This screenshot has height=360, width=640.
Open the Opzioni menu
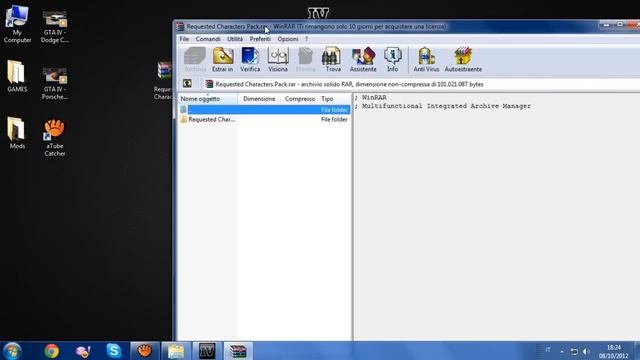pos(288,39)
